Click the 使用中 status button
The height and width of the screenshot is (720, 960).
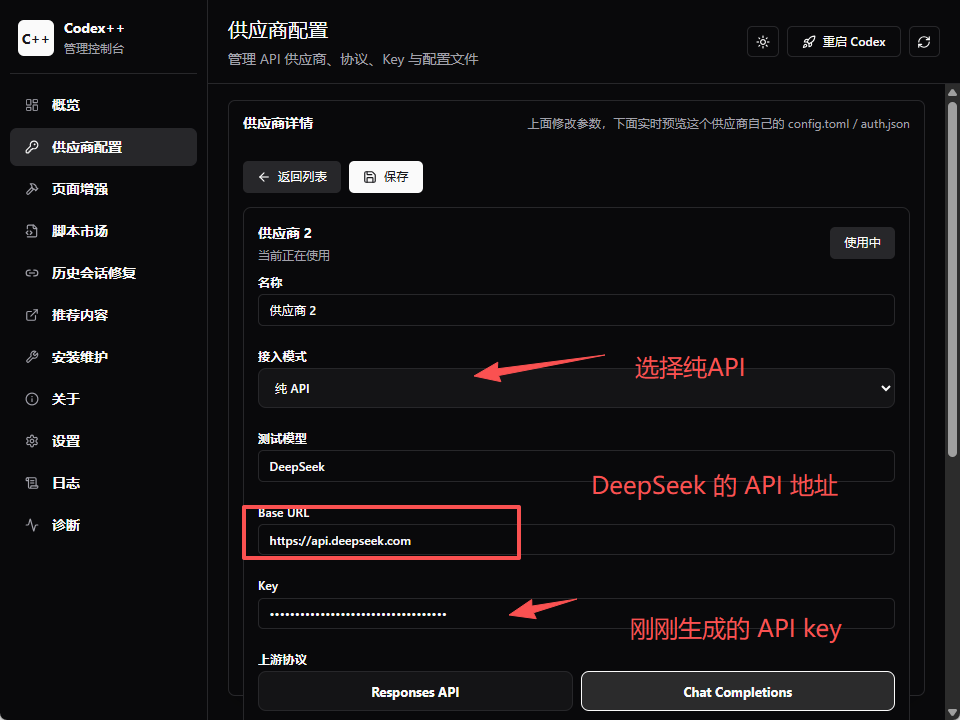862,243
